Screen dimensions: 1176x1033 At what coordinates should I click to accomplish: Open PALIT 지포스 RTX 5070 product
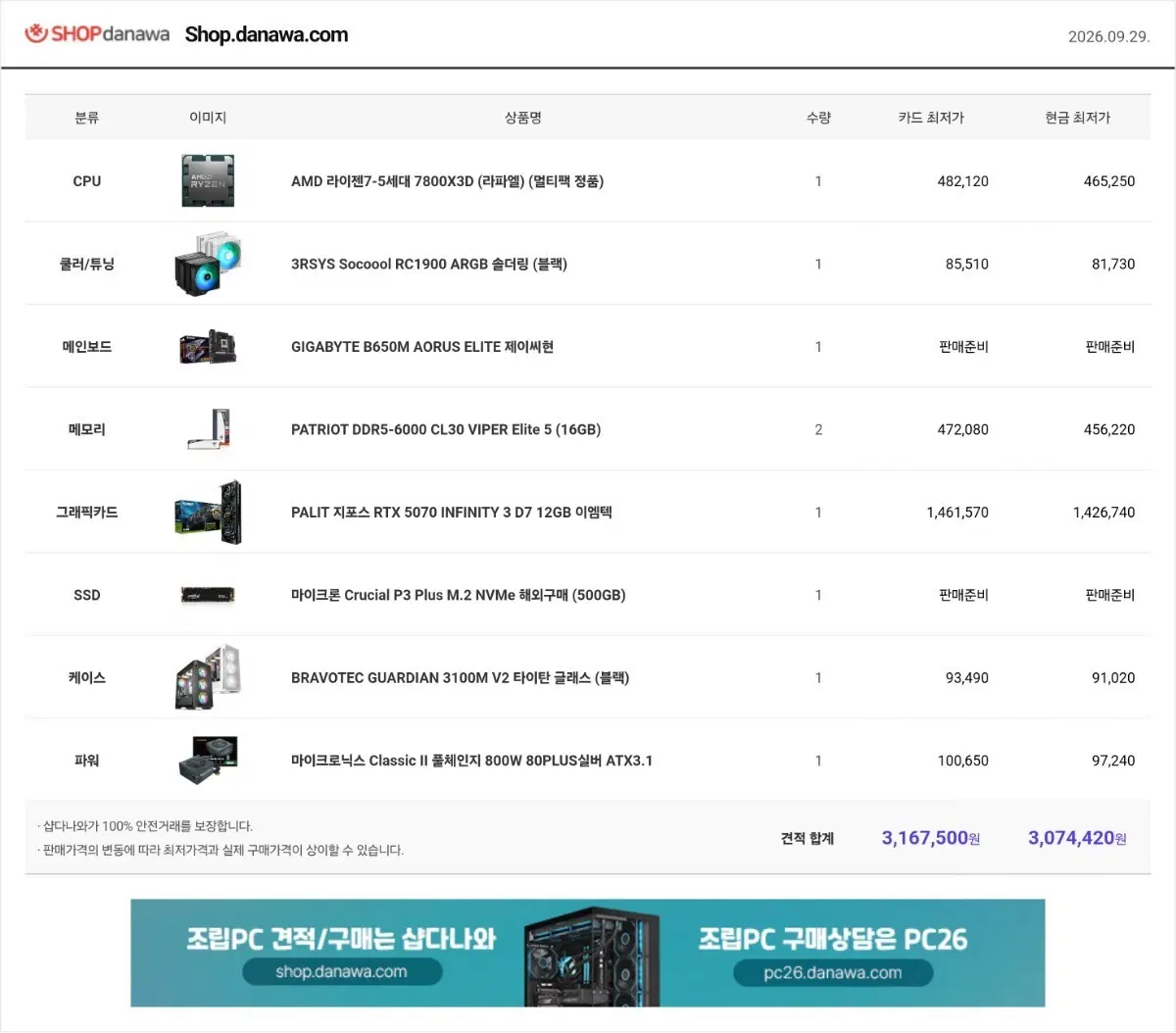coord(451,513)
